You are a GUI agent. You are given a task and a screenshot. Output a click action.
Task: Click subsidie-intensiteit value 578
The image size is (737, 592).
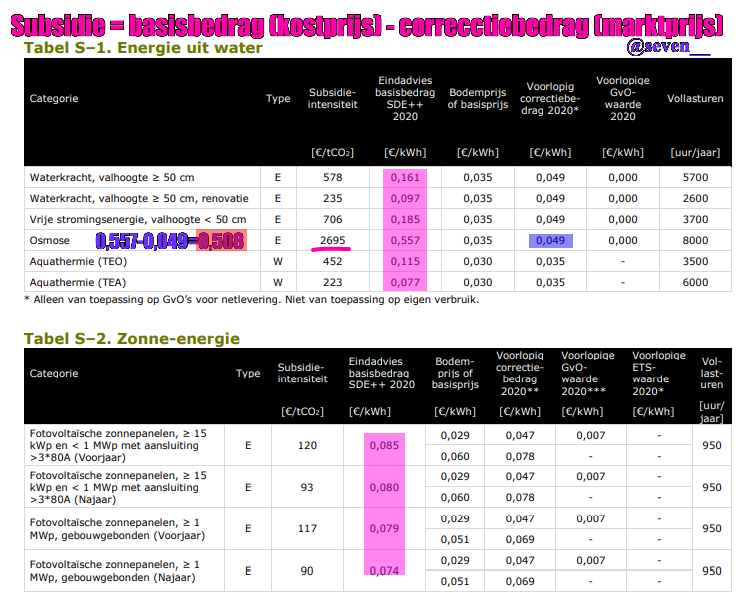(x=332, y=178)
